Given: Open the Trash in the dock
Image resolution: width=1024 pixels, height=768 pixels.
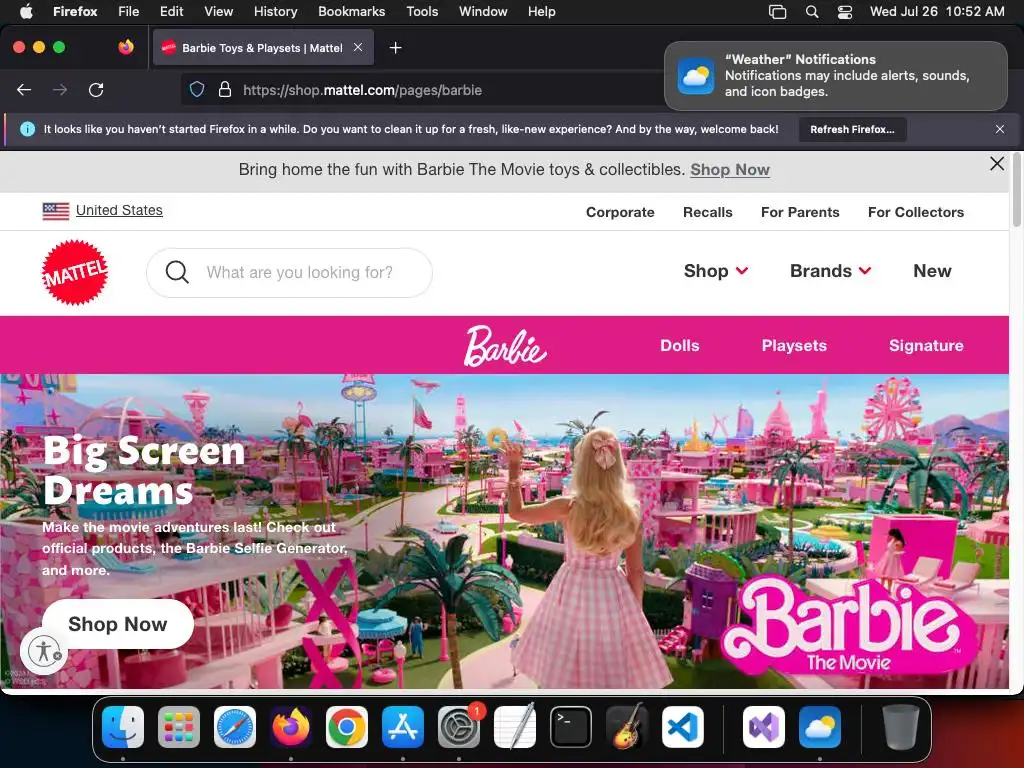Looking at the screenshot, I should coord(901,727).
